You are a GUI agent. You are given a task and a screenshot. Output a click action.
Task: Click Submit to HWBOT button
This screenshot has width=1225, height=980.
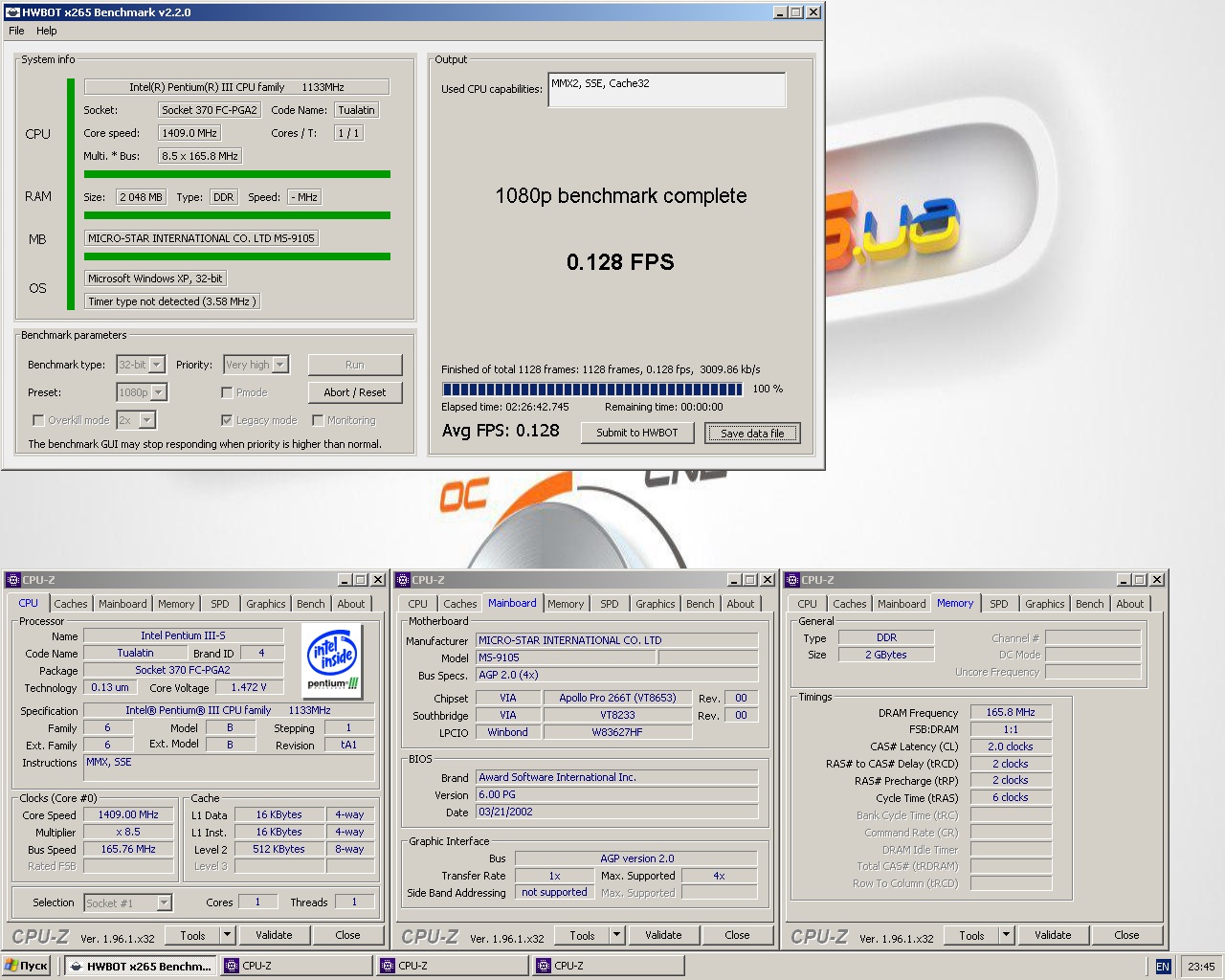point(637,433)
